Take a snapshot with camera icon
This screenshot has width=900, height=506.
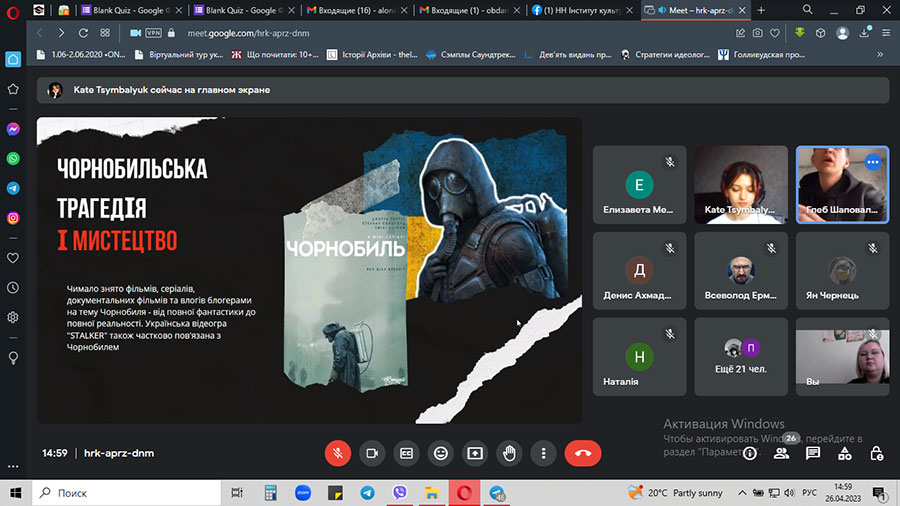758,33
